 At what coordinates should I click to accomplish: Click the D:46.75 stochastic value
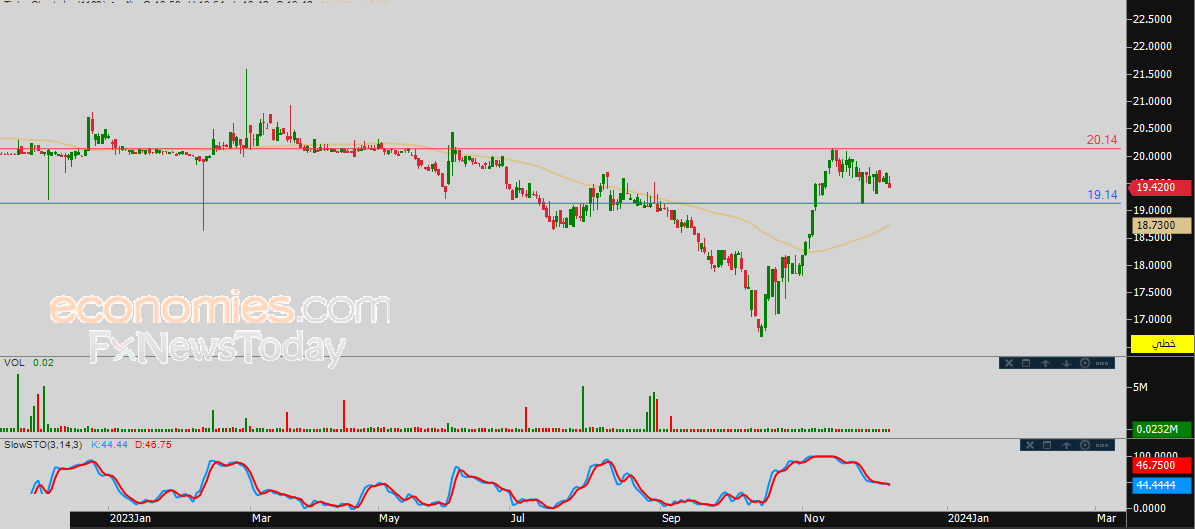[153, 444]
